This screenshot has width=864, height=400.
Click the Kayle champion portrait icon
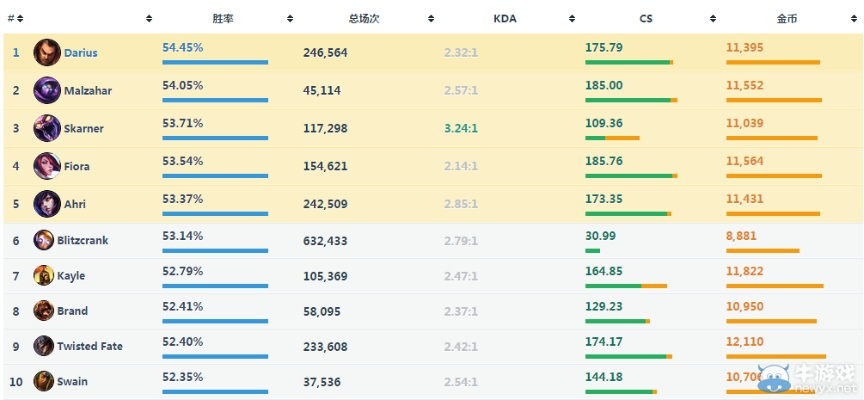pos(44,275)
